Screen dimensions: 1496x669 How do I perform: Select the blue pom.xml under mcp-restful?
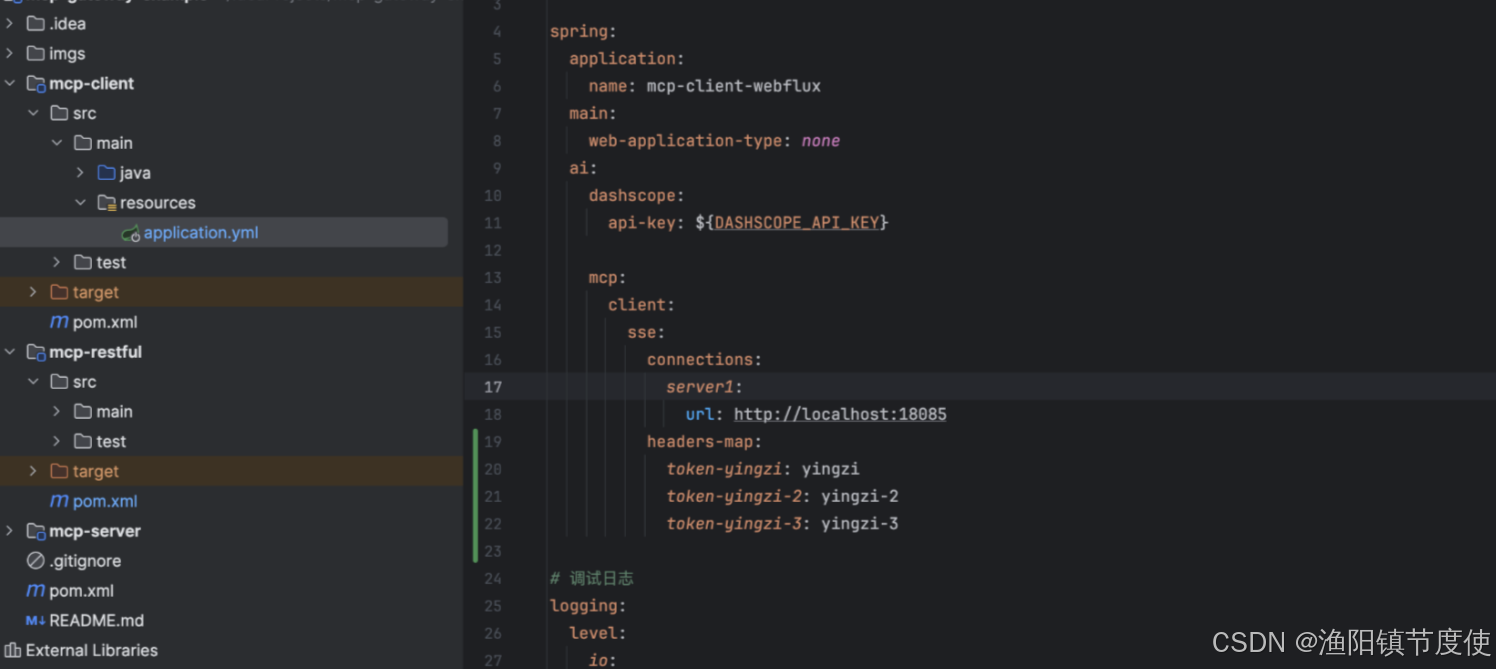tap(105, 501)
